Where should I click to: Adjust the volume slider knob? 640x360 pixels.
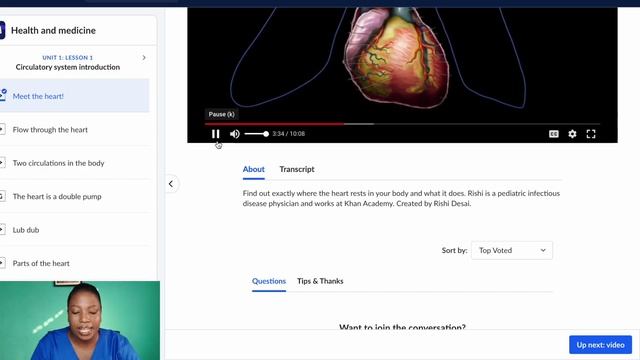(x=266, y=134)
